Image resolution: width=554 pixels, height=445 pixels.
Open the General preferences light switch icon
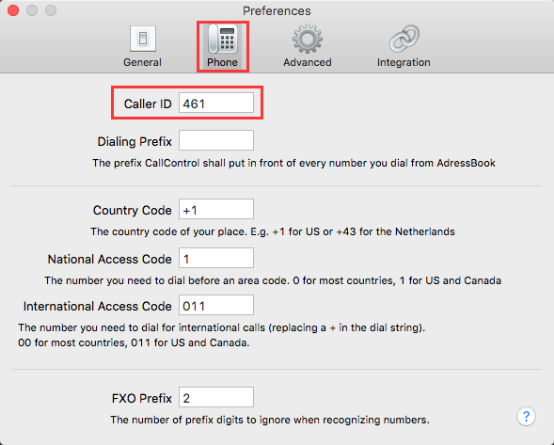point(143,38)
